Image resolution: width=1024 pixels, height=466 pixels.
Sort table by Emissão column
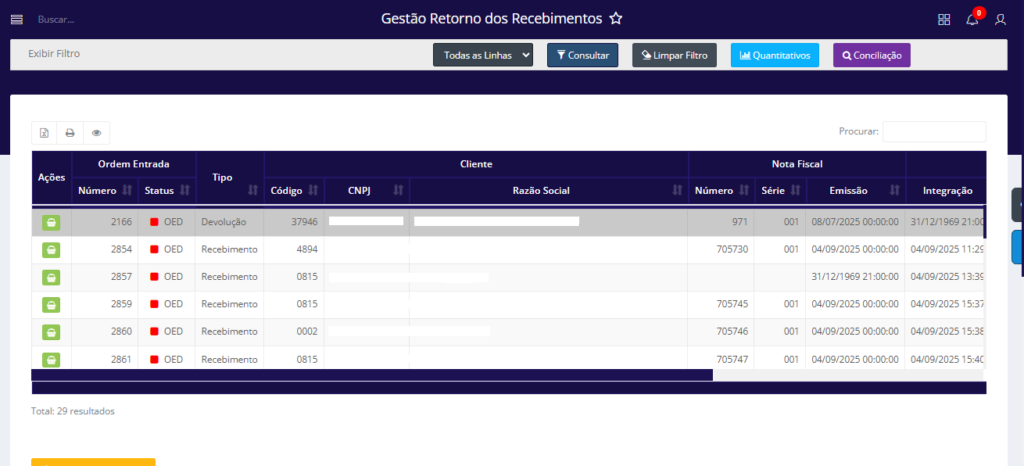click(x=855, y=190)
